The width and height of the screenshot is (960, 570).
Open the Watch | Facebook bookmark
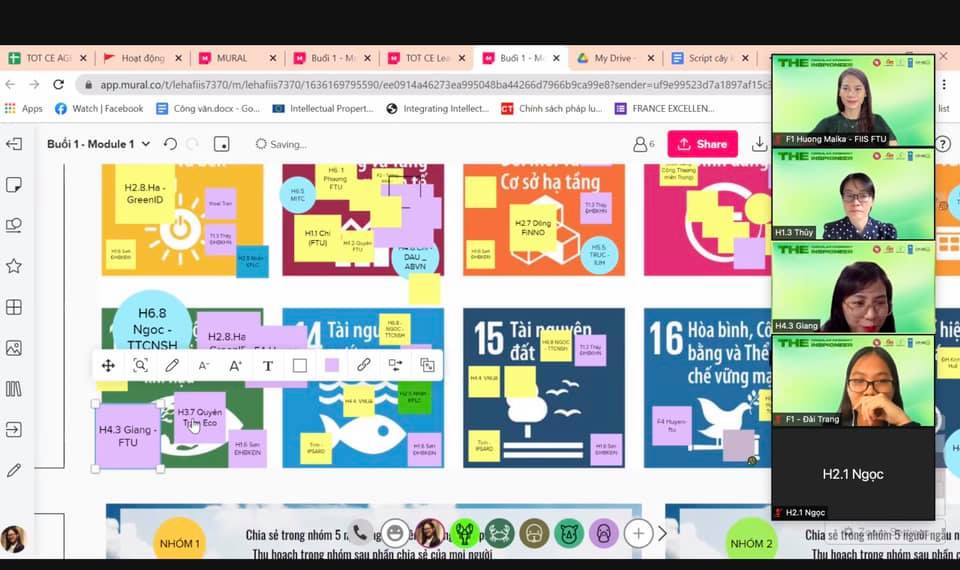click(x=99, y=108)
